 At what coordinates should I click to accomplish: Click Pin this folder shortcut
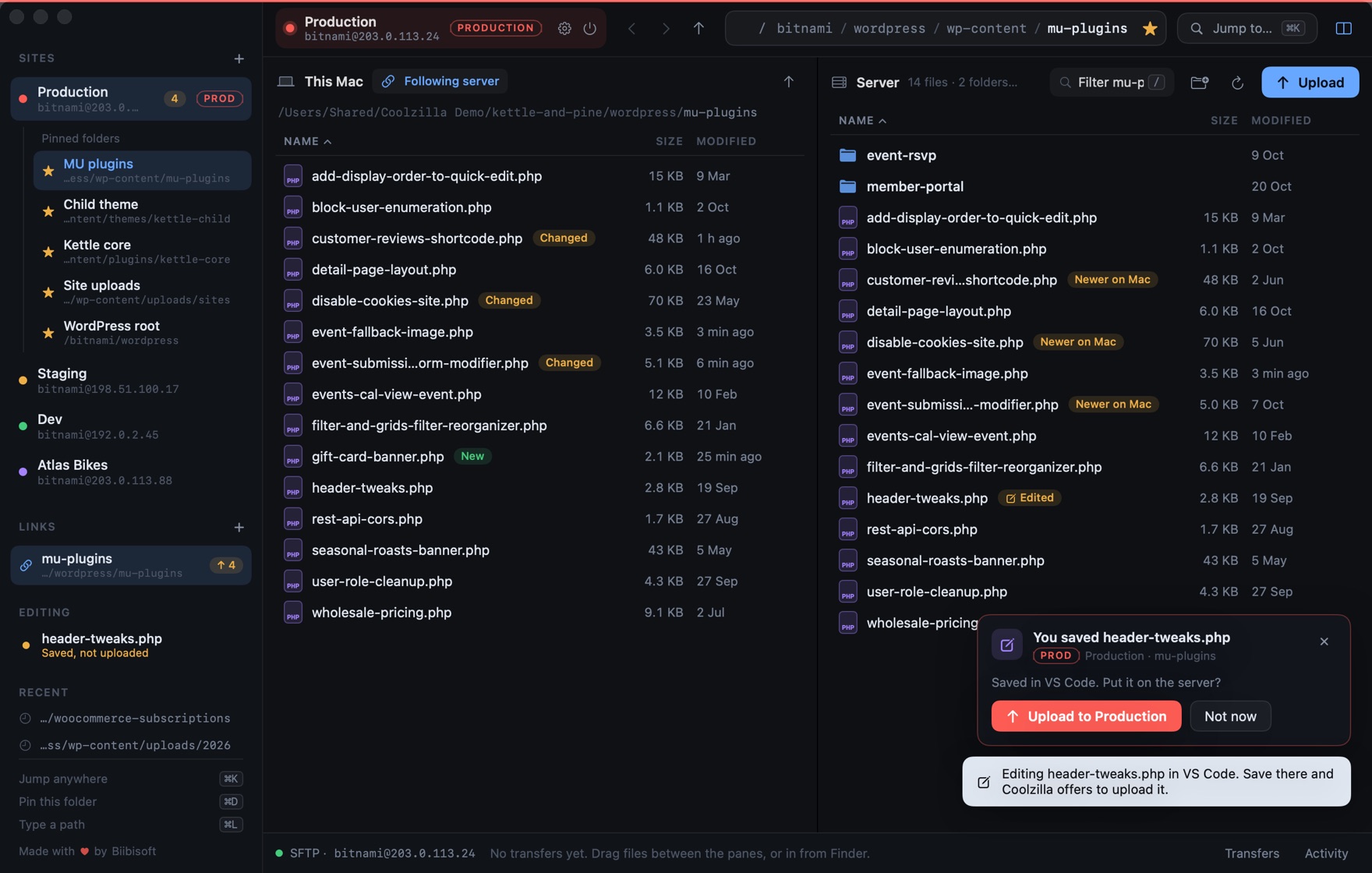tap(131, 802)
